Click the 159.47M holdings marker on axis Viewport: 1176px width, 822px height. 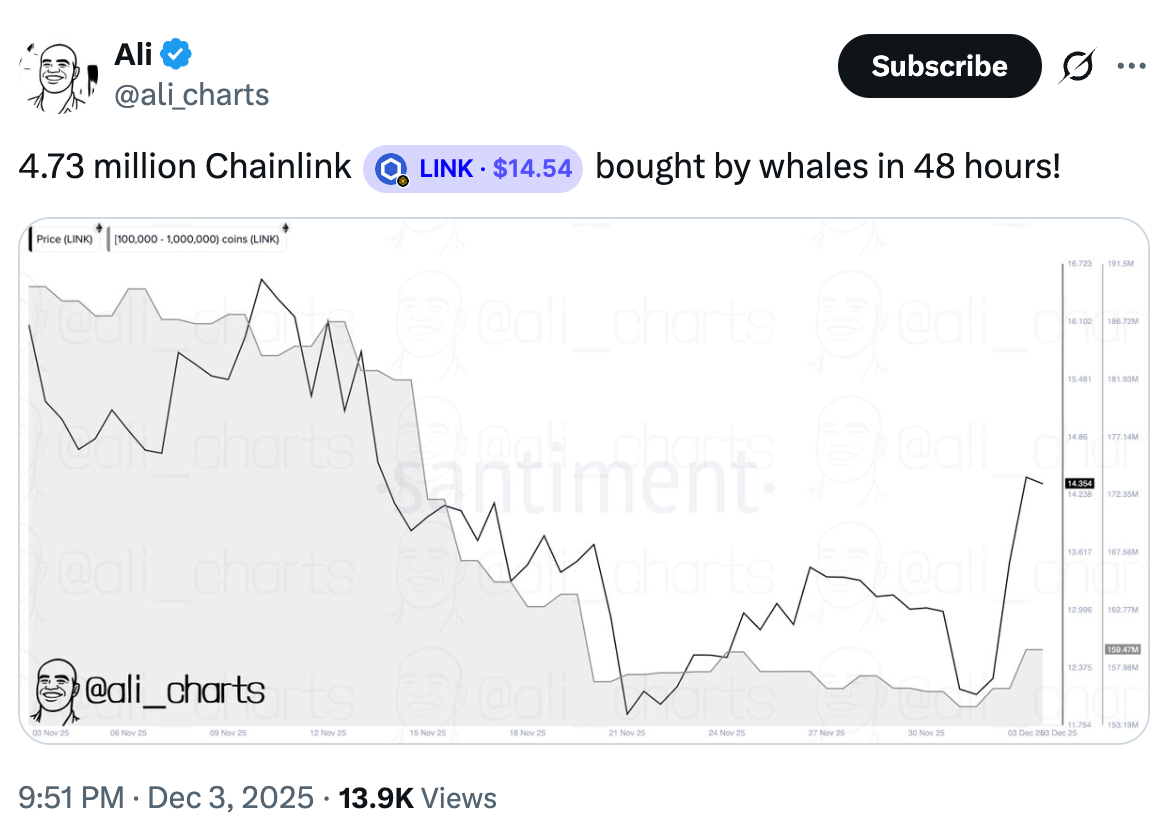1117,649
